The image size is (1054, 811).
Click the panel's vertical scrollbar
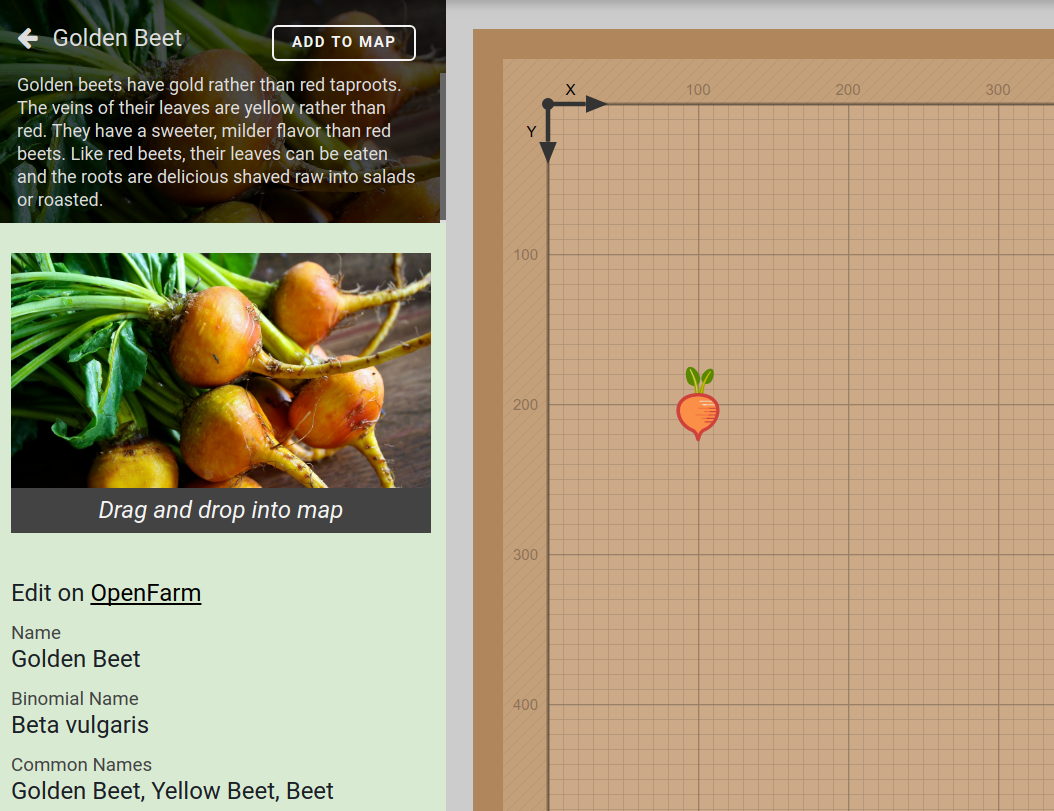tap(443, 145)
